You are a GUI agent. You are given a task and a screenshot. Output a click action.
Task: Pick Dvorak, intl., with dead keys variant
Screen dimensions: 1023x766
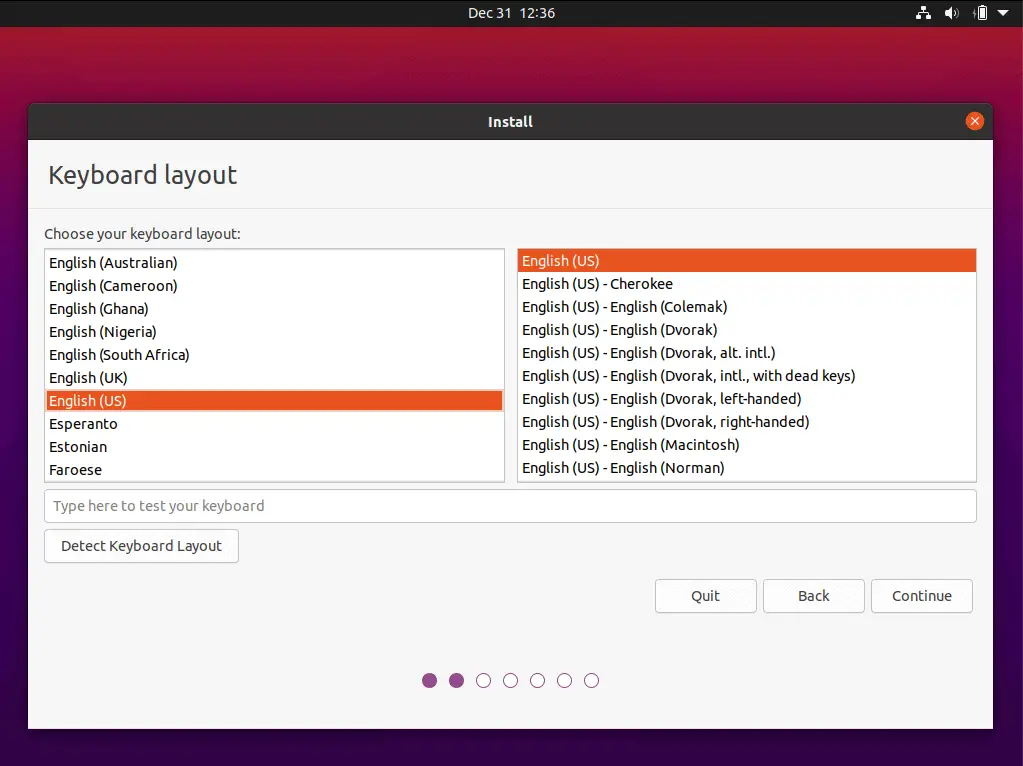coord(747,376)
